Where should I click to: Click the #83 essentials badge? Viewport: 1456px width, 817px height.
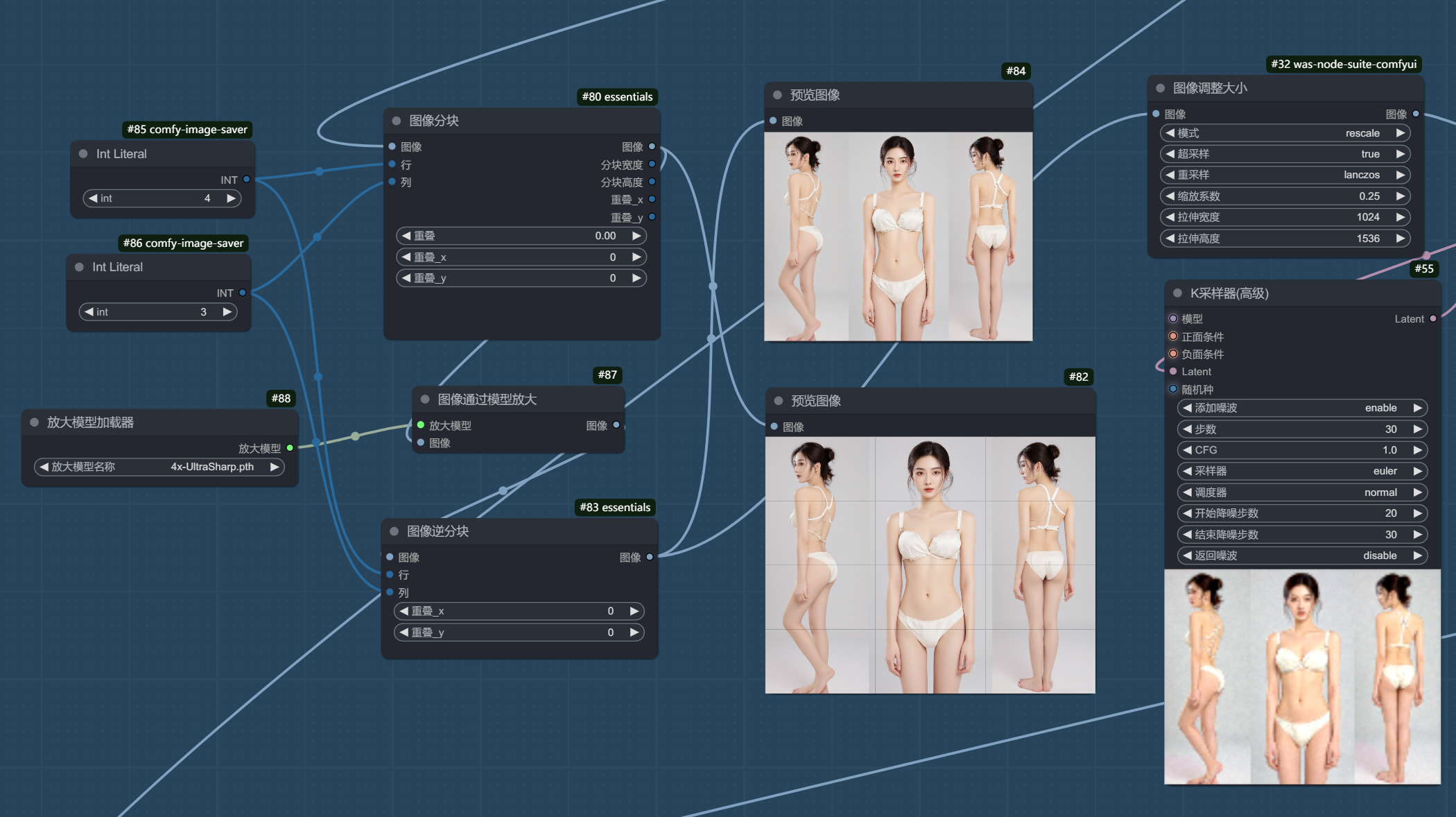[x=615, y=508]
